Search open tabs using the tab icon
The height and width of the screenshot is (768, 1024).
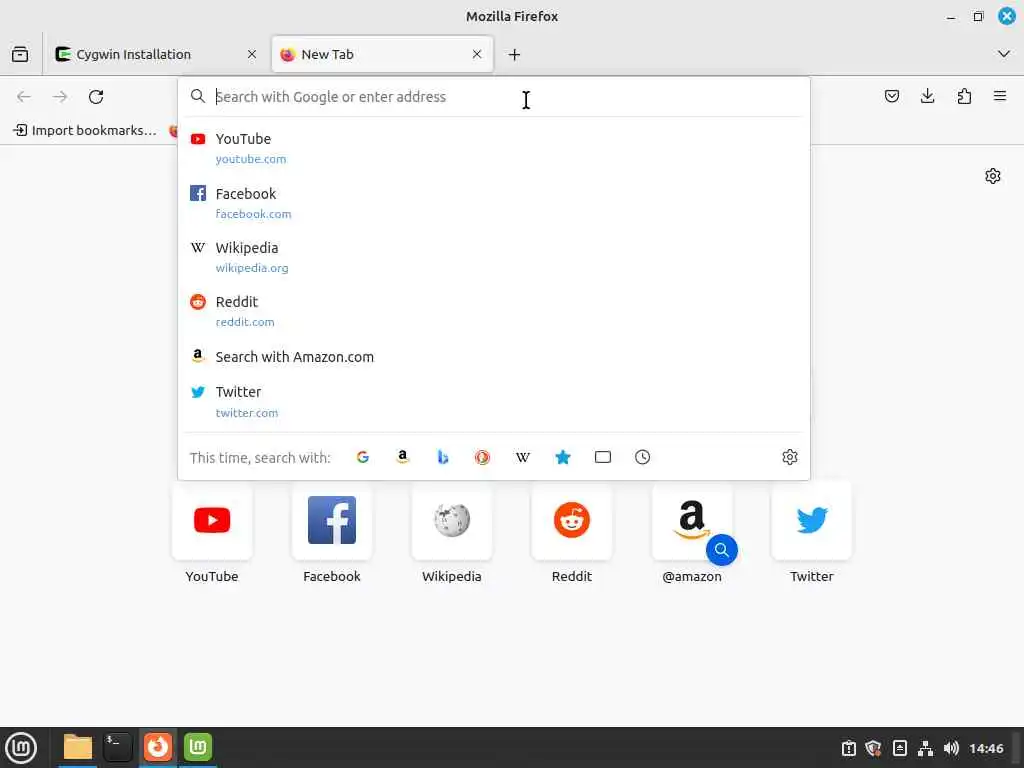click(x=603, y=457)
